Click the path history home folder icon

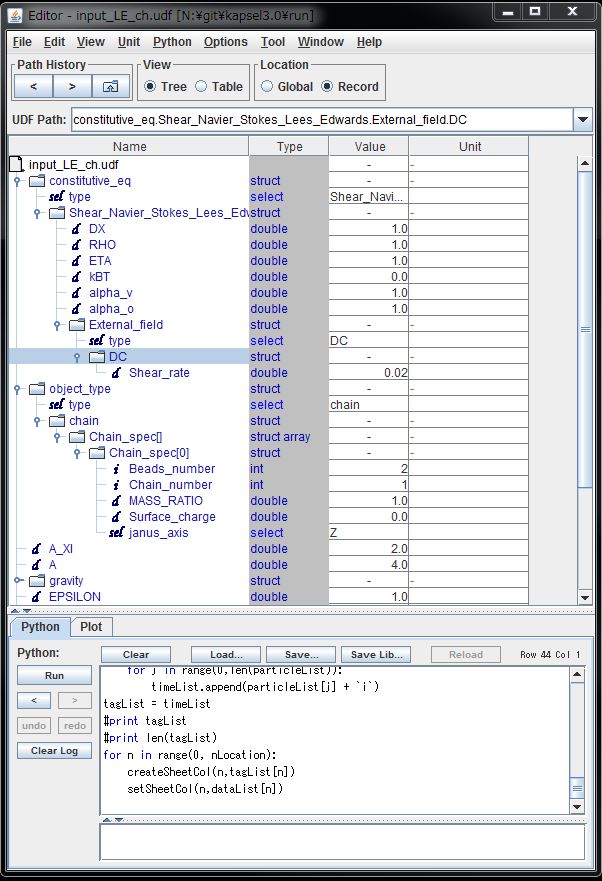(111, 87)
